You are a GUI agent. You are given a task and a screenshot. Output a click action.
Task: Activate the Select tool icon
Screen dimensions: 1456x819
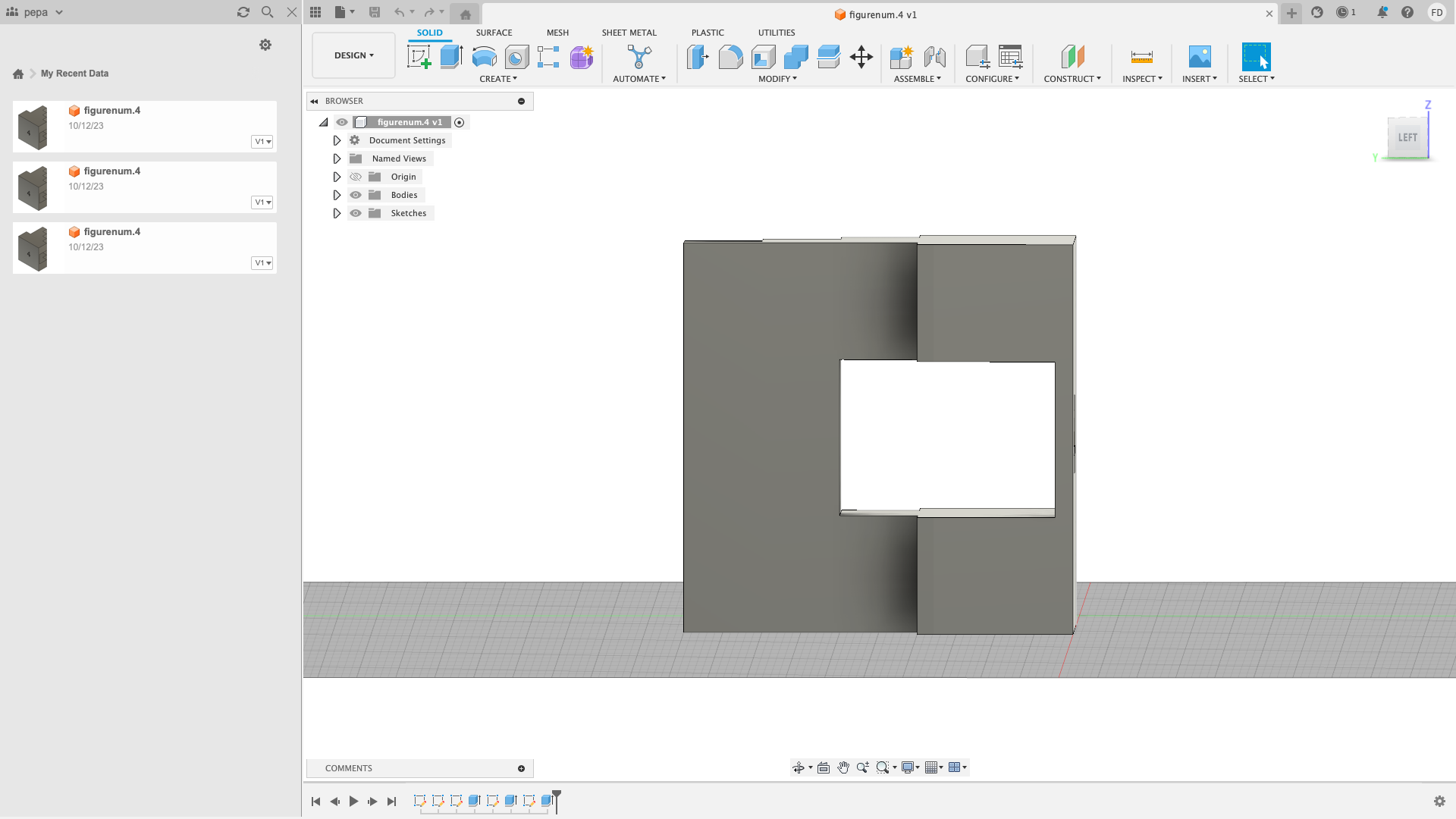click(x=1256, y=57)
